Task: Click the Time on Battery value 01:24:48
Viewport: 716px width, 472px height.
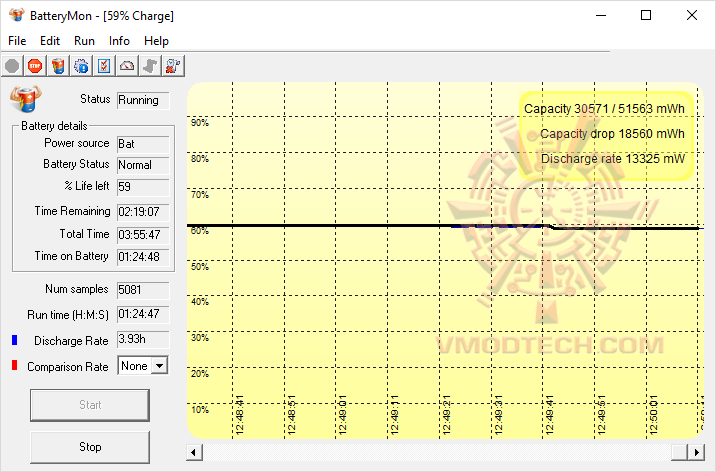Action: click(x=143, y=257)
